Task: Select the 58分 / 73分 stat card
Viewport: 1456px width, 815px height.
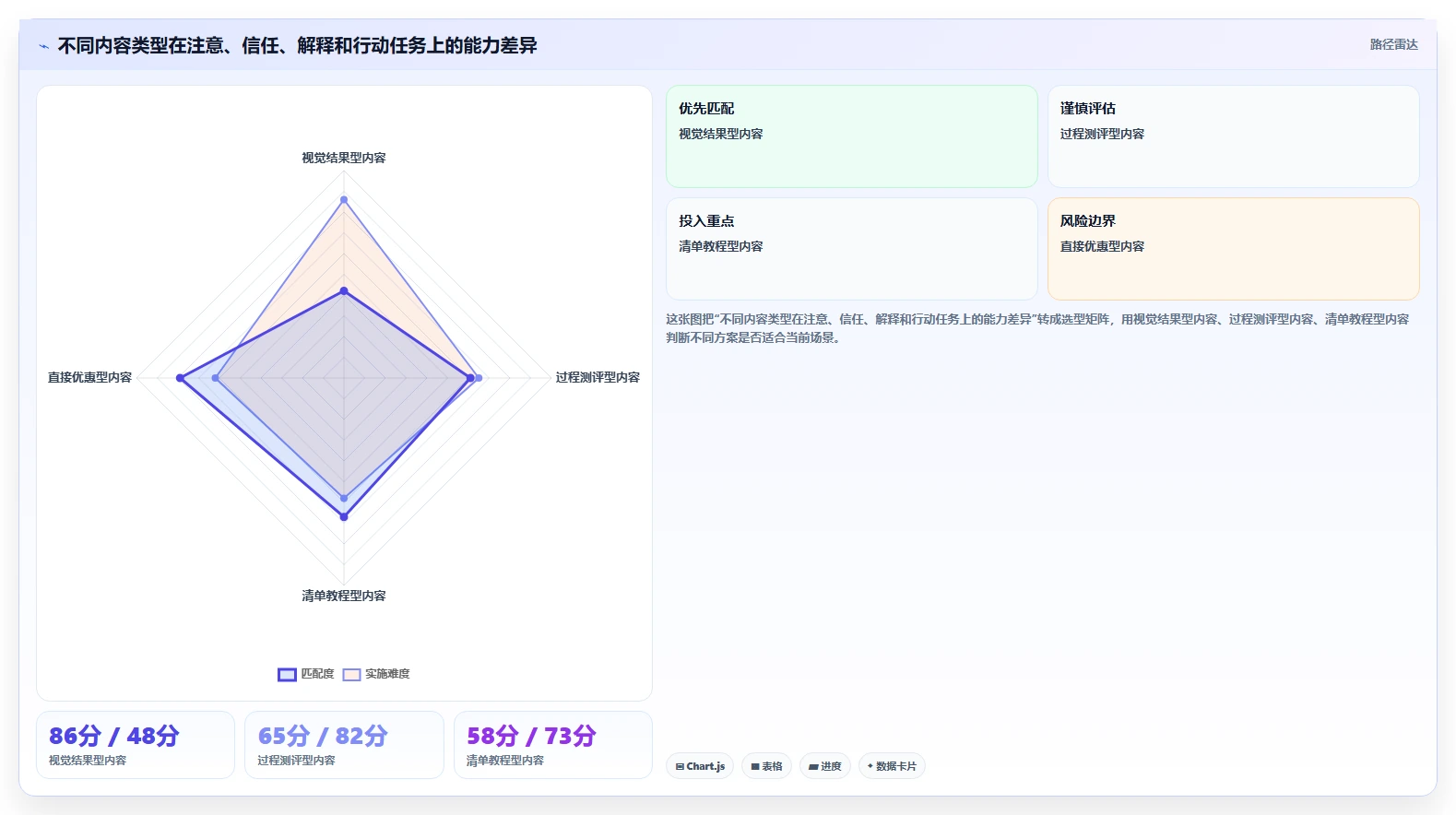Action: point(553,745)
